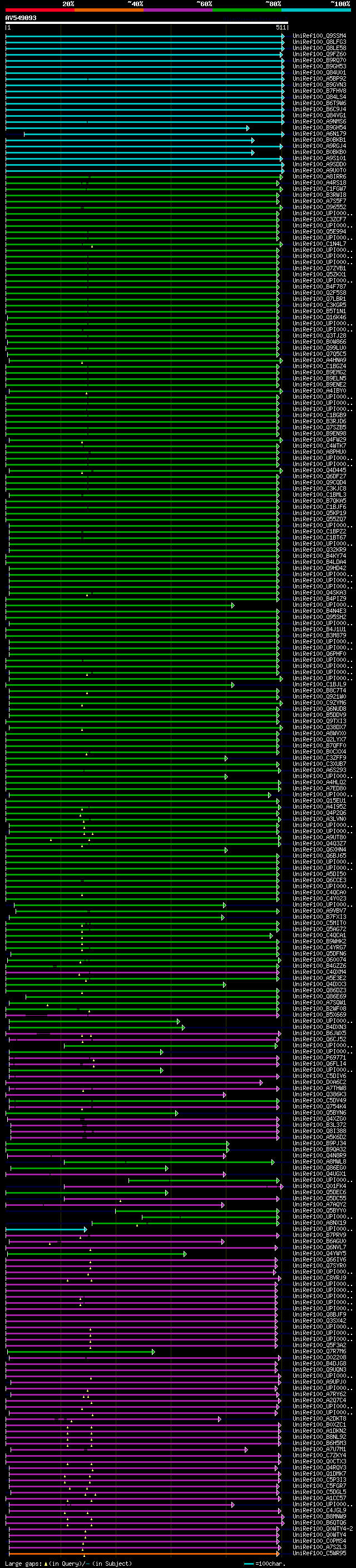Open hit UniRef100_C3ZFF9
The height and width of the screenshot is (1568, 356).
point(319,758)
